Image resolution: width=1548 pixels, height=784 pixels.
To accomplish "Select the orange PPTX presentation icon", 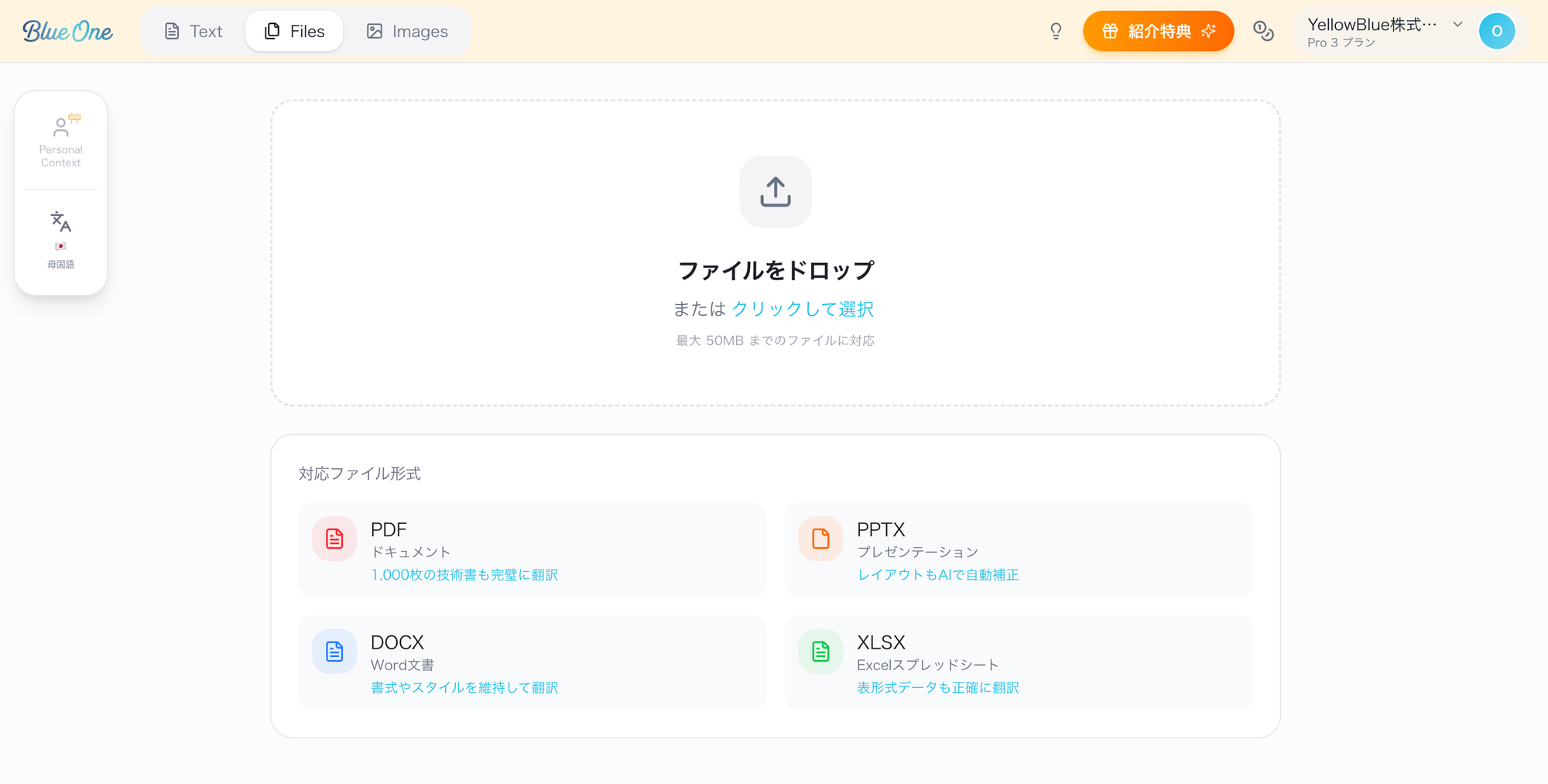I will click(820, 539).
